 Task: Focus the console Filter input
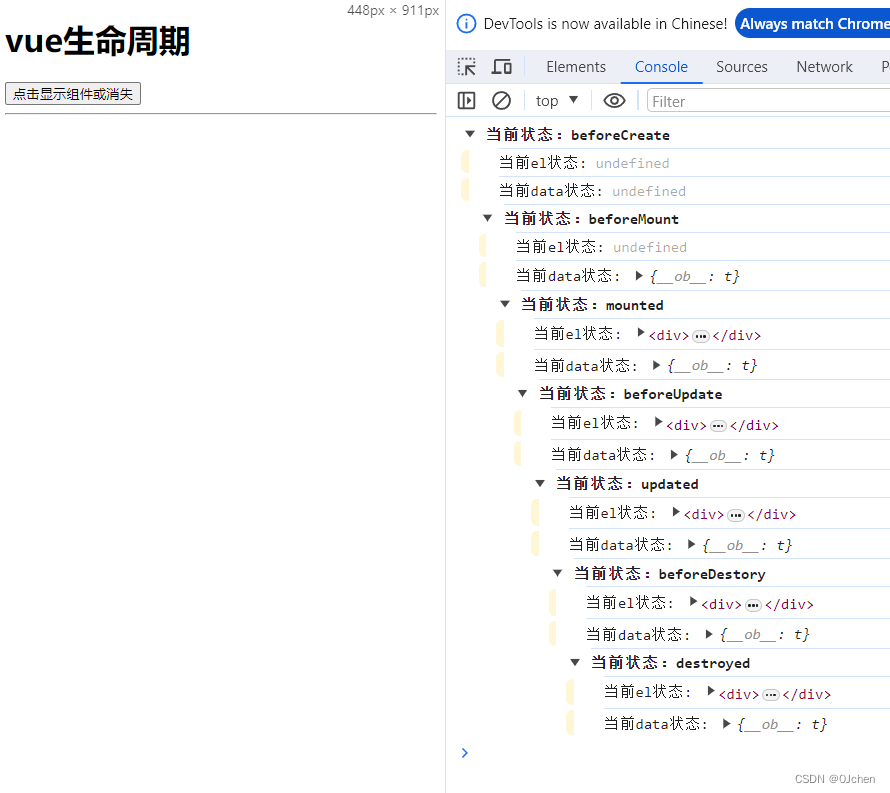tap(769, 102)
